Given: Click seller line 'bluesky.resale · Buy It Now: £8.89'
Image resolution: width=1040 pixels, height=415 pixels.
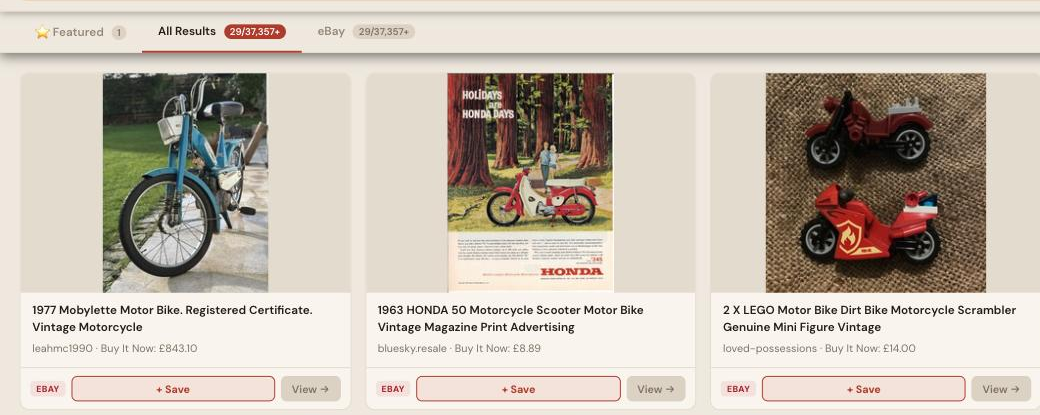Looking at the screenshot, I should 459,348.
